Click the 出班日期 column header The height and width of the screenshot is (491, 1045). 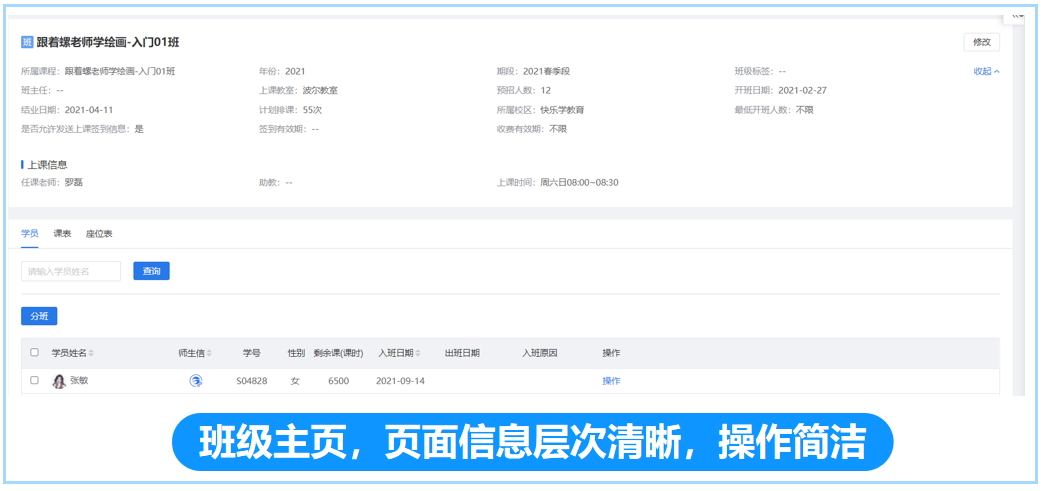pyautogui.click(x=462, y=353)
